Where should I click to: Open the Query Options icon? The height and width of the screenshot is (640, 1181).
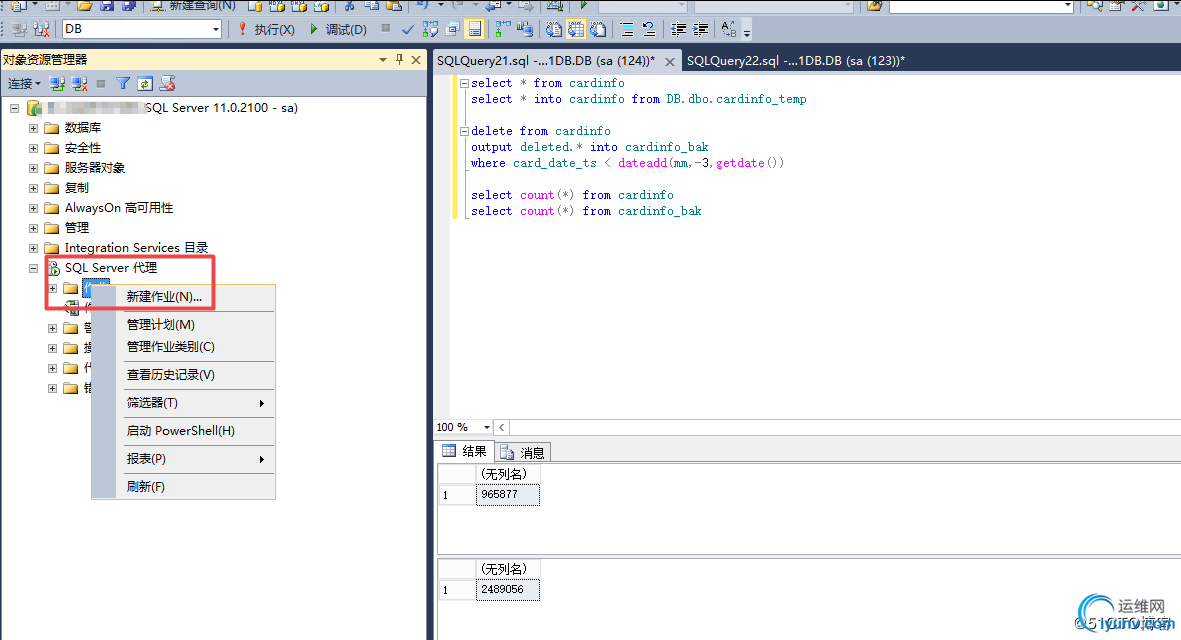point(453,29)
